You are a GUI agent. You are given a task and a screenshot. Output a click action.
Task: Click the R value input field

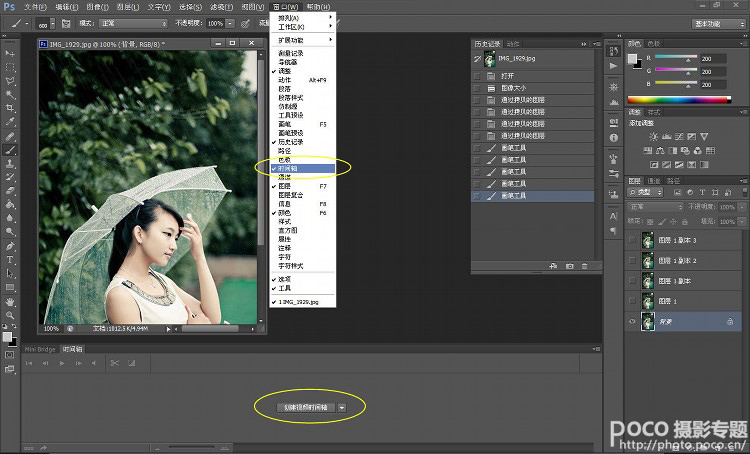tap(713, 58)
